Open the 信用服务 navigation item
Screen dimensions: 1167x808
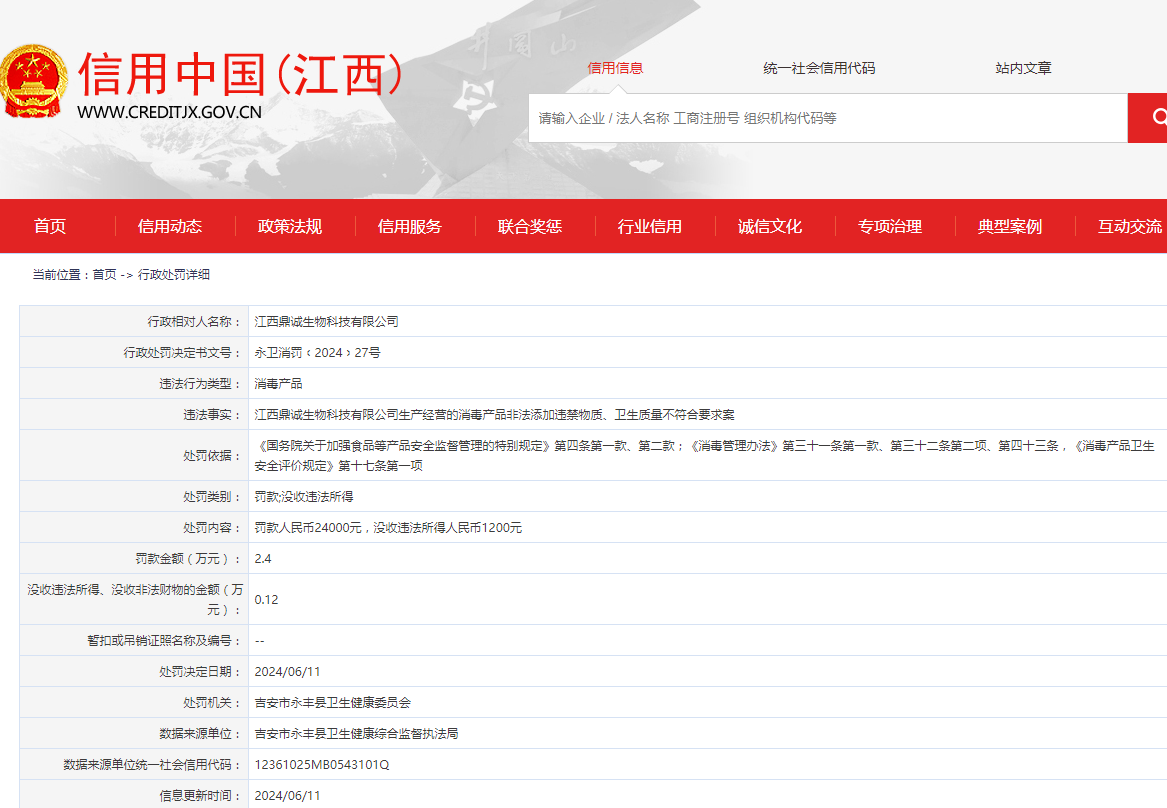click(409, 226)
